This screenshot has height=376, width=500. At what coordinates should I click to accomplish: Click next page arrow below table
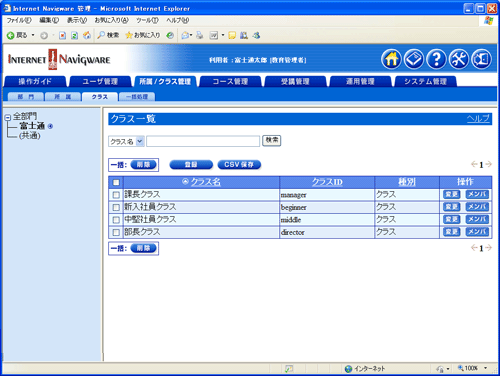click(488, 248)
